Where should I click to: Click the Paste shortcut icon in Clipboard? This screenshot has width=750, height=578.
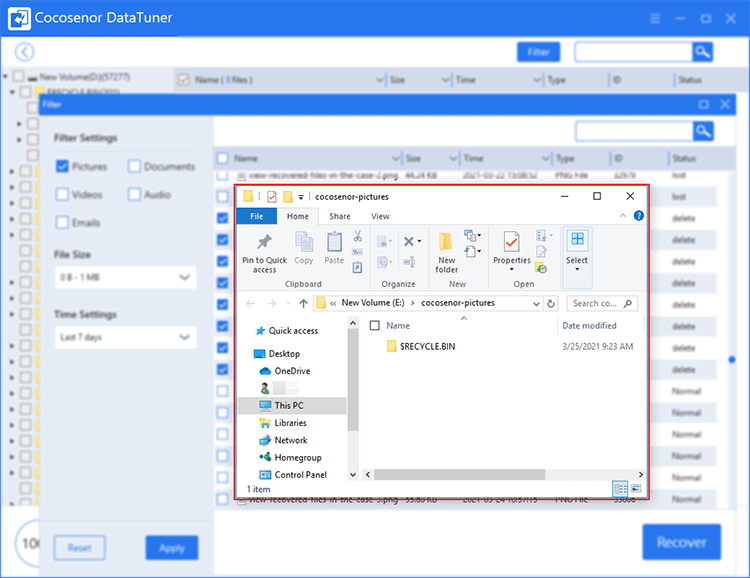coord(357,267)
